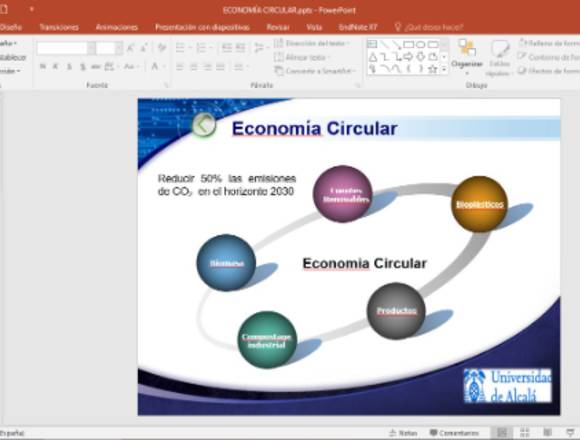Open the numbered list dropdown
Viewport: 580px width, 440px height.
tap(211, 48)
